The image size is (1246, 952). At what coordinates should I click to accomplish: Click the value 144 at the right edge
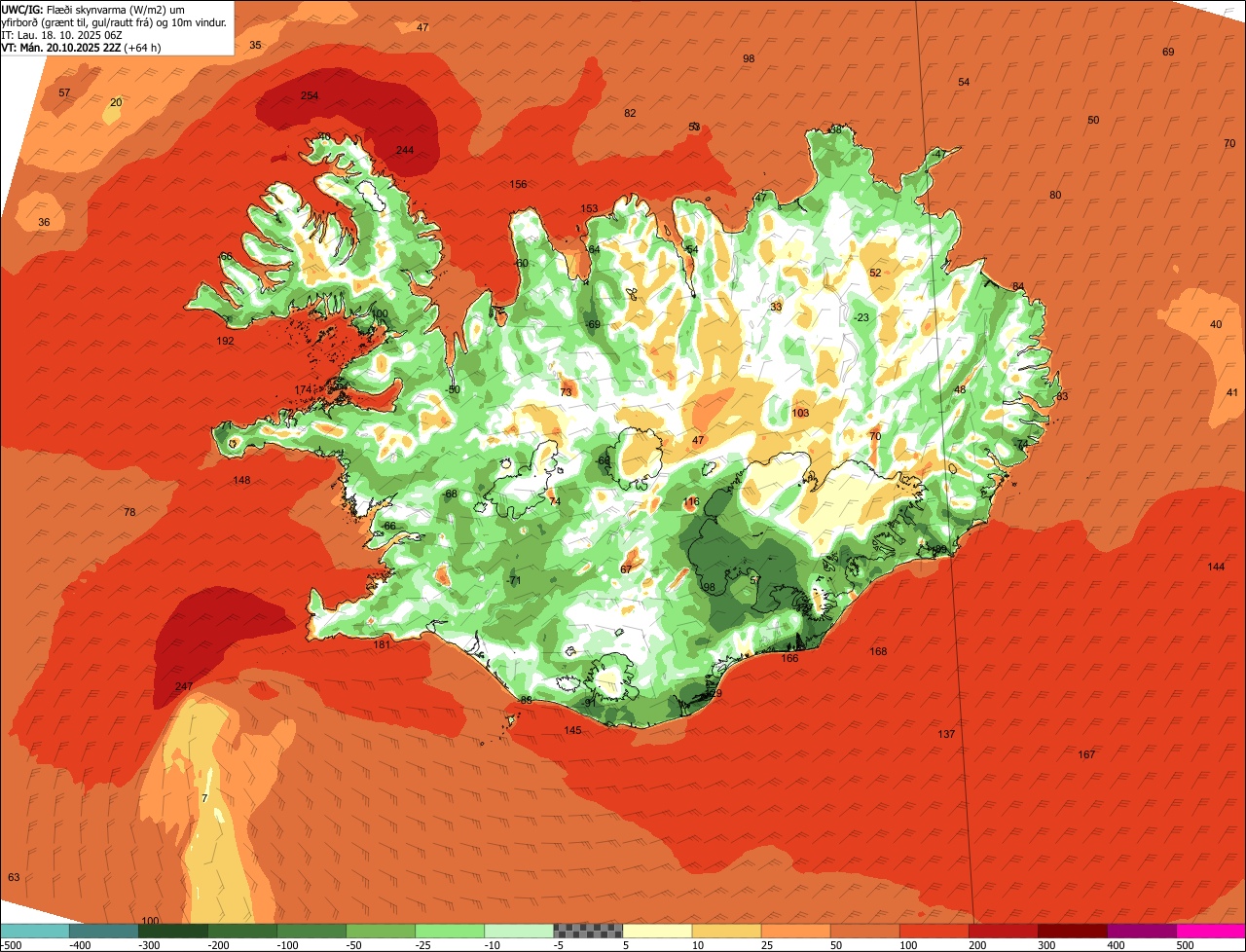(x=1216, y=567)
